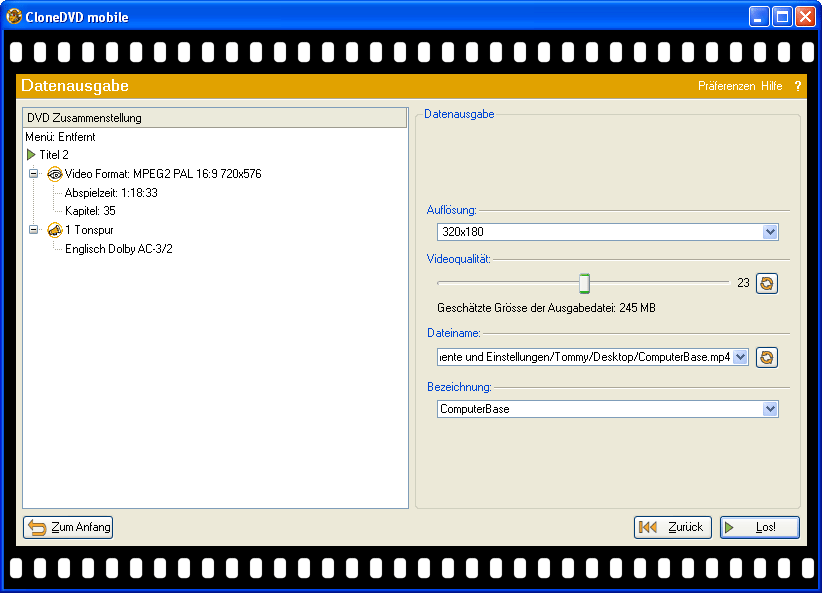Open Präferenzen in the header
Viewport: 822px width, 593px height.
click(726, 86)
